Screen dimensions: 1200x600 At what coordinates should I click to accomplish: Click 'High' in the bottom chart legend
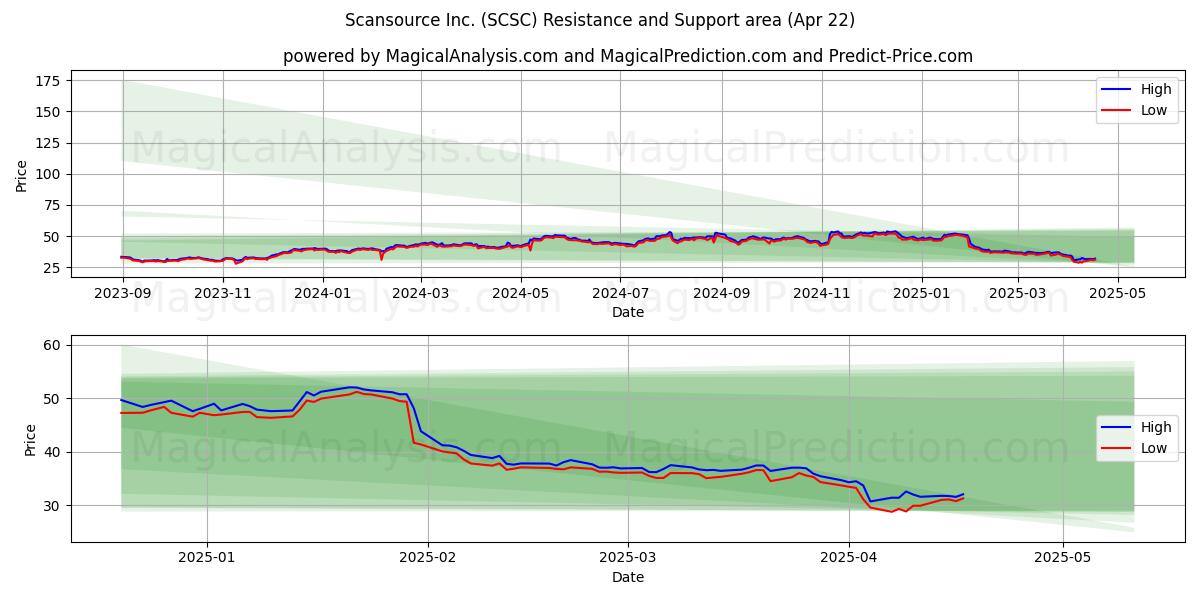coord(1156,427)
